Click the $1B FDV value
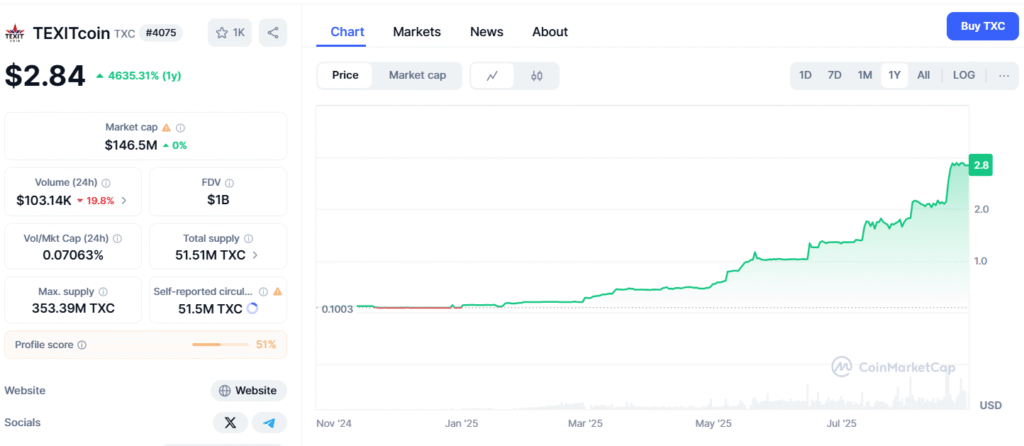The image size is (1024, 446). [218, 200]
